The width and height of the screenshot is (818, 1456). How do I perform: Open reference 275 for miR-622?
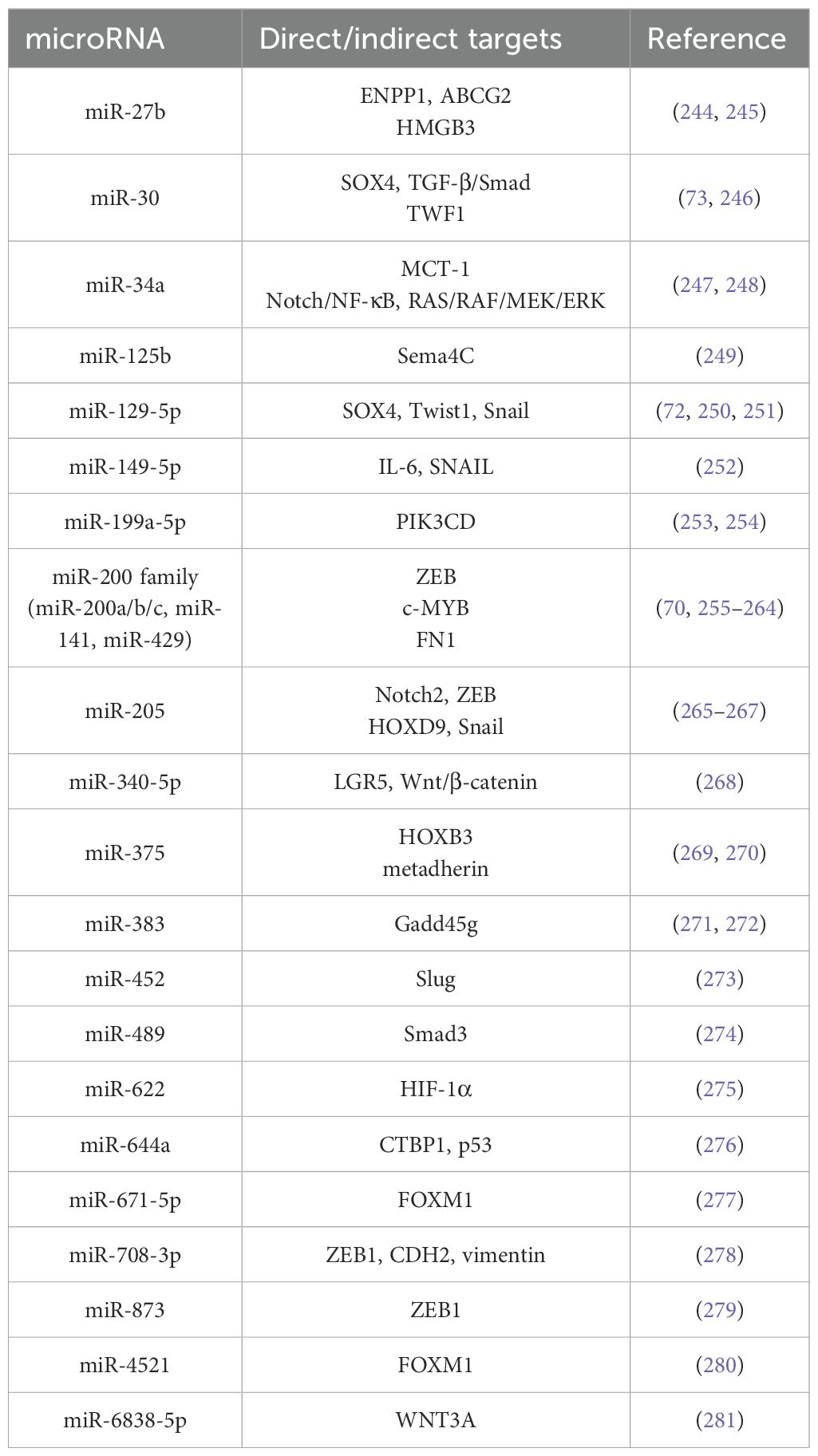point(719,1089)
